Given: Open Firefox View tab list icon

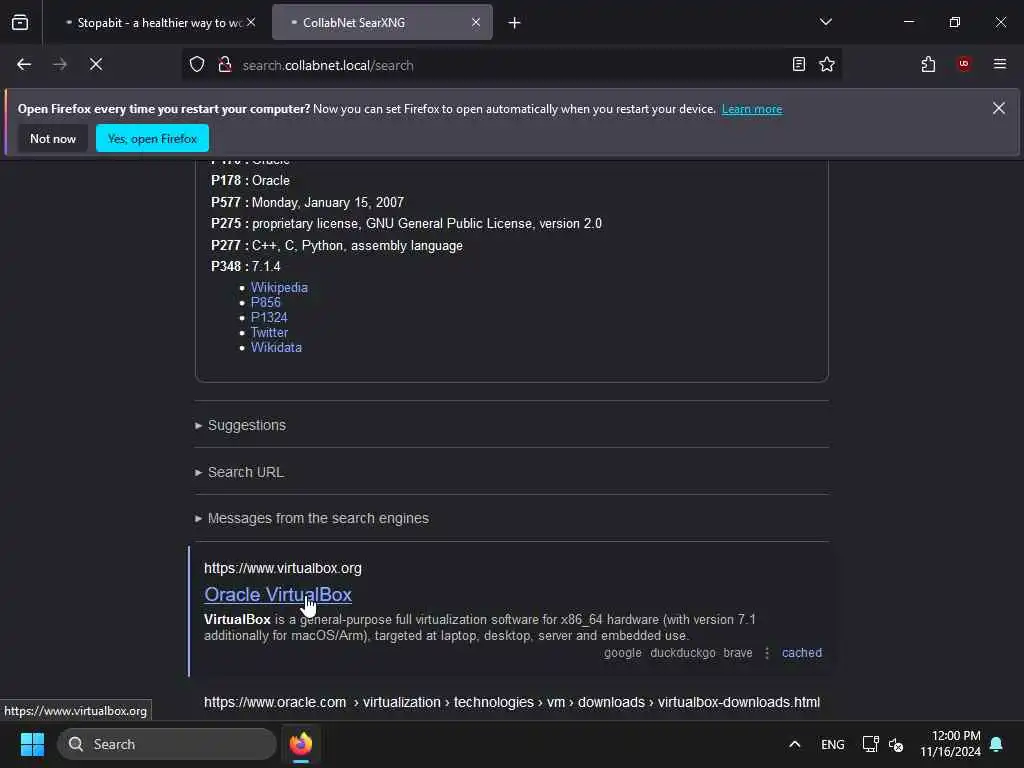Looking at the screenshot, I should tap(20, 23).
